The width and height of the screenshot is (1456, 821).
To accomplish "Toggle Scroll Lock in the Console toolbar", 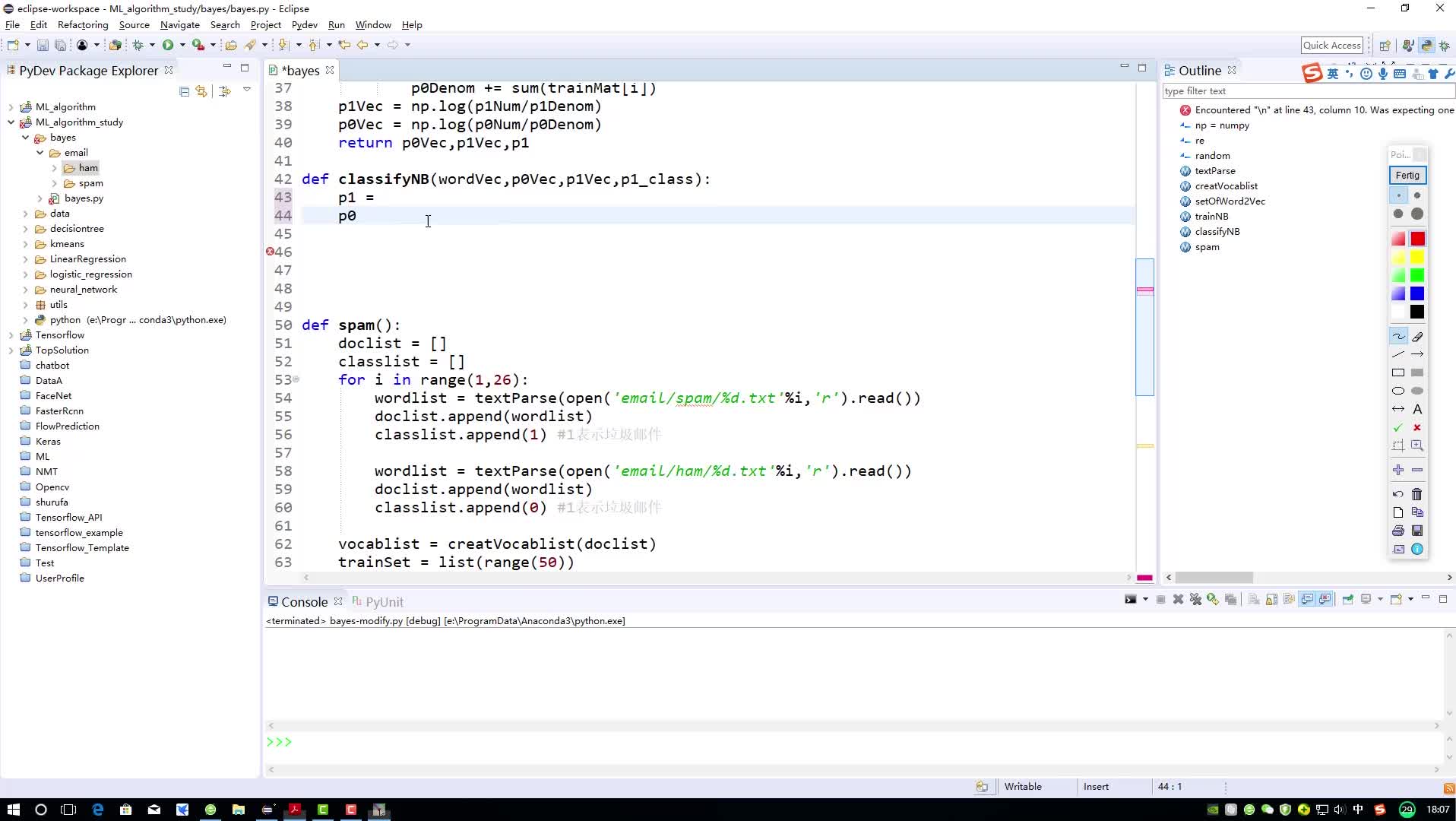I will click(x=1271, y=599).
